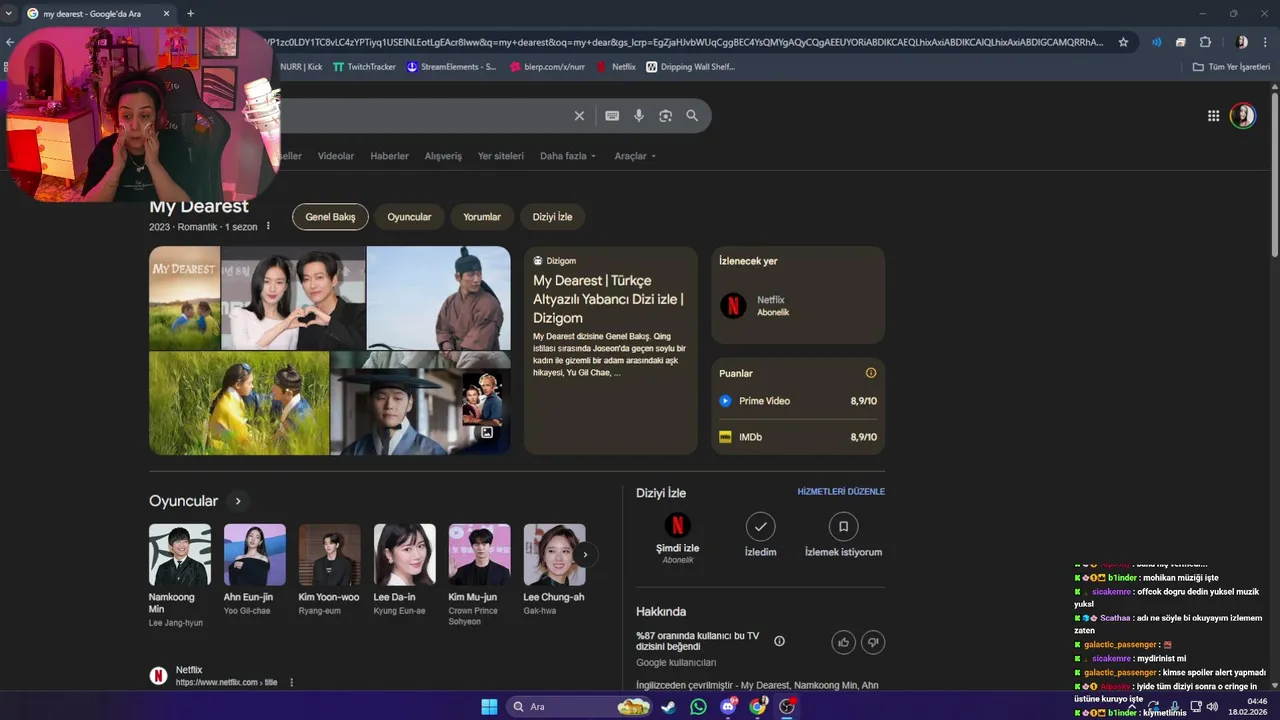This screenshot has height=720, width=1280.
Task: Open TwitchTracker bookmark
Action: coord(364,67)
